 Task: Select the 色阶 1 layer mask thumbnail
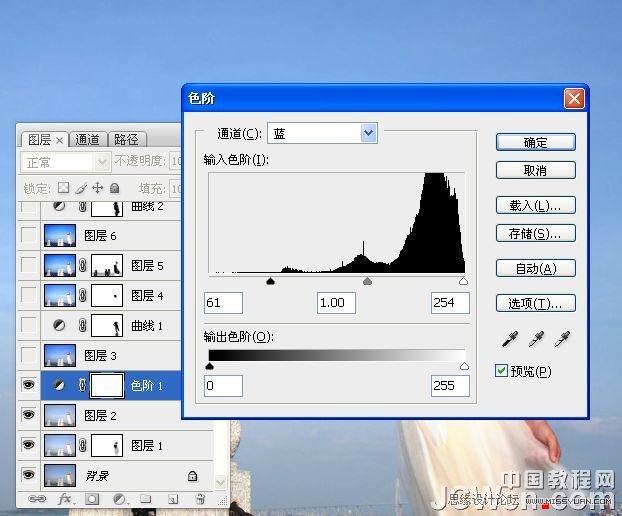[x=107, y=385]
